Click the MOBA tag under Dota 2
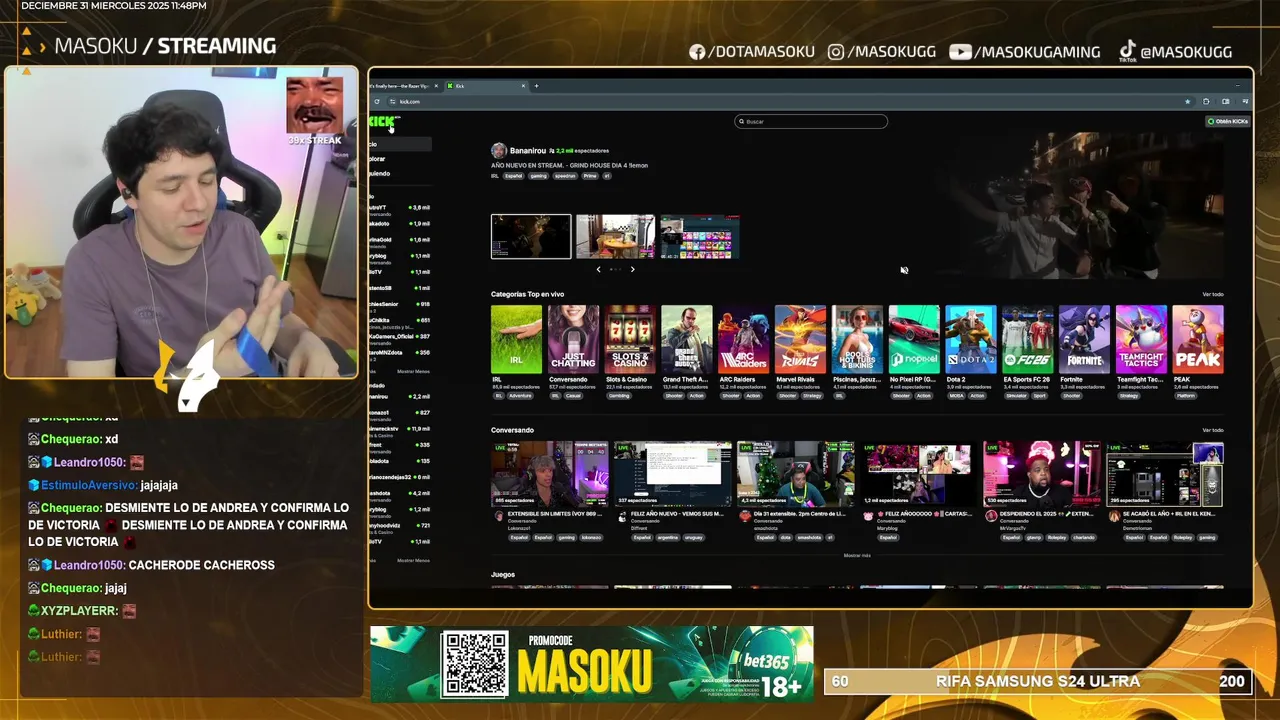Viewport: 1280px width, 720px height. pos(955,395)
